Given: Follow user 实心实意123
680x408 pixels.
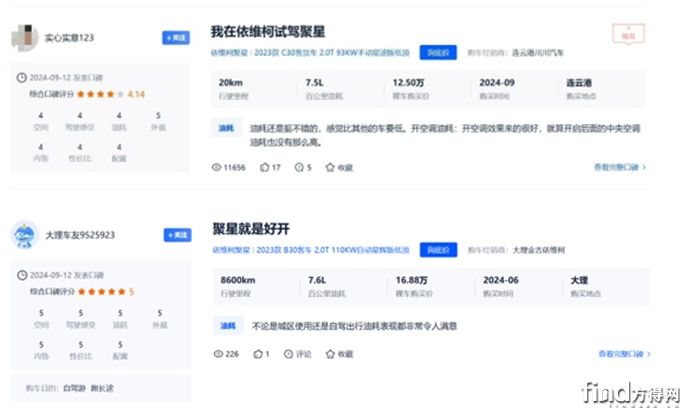Looking at the screenshot, I should [176, 38].
